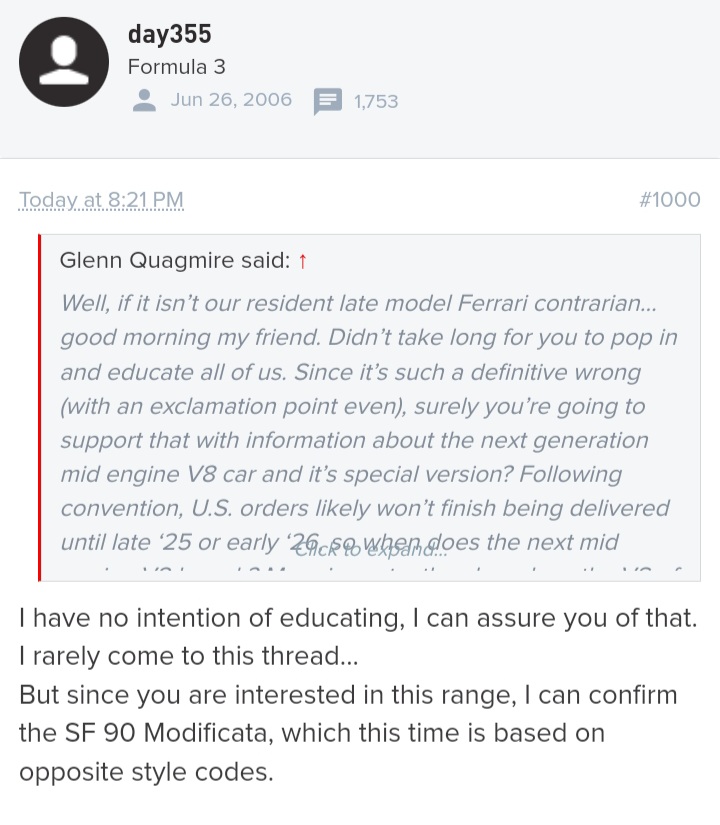Screen dimensions: 720x825
Task: Click the 1,753 messages count
Action: 376,102
